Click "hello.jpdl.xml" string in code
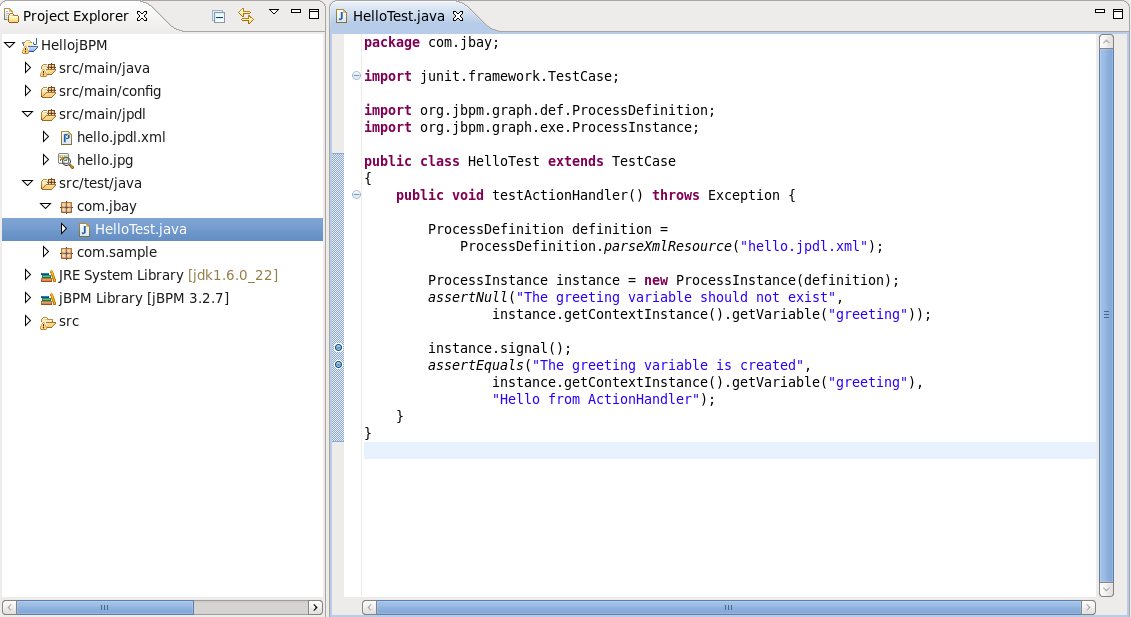This screenshot has height=617, width=1131. tap(804, 246)
